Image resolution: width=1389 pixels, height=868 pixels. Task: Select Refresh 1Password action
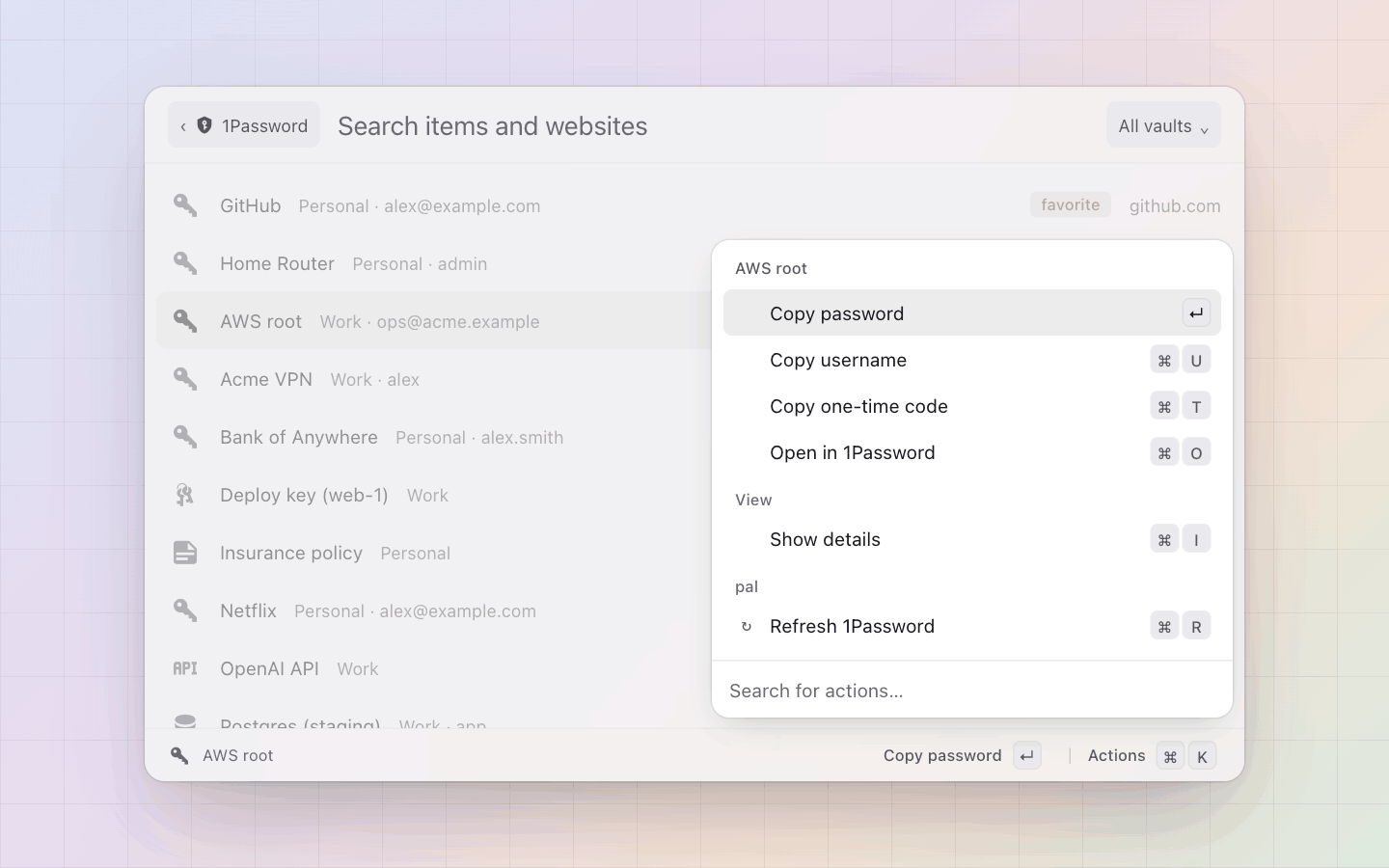coord(972,626)
